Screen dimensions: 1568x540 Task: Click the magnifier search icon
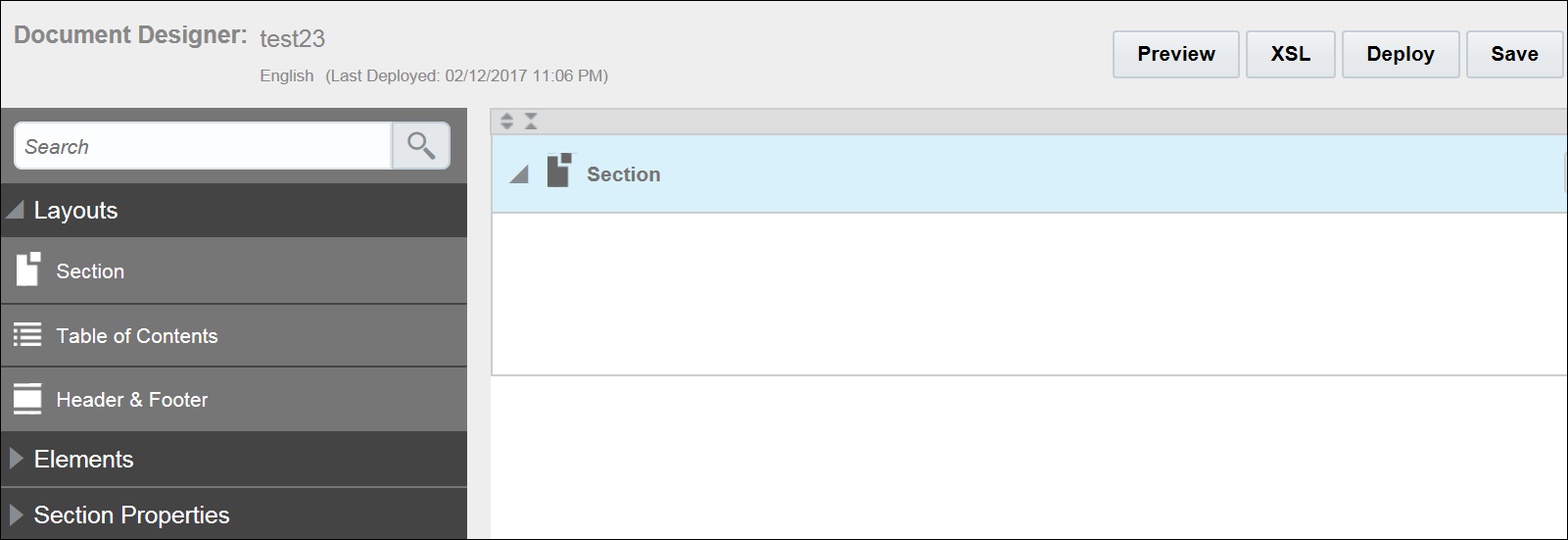(x=421, y=146)
